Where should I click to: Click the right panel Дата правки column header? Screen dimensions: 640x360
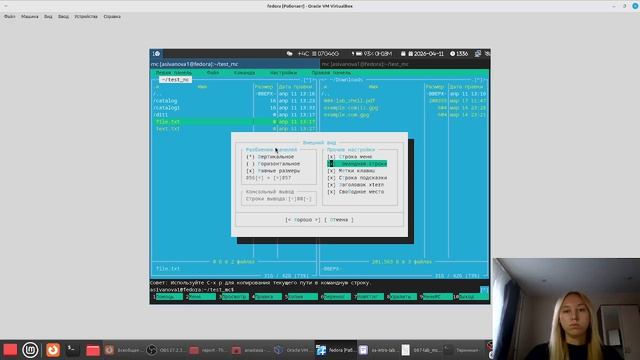(466, 87)
